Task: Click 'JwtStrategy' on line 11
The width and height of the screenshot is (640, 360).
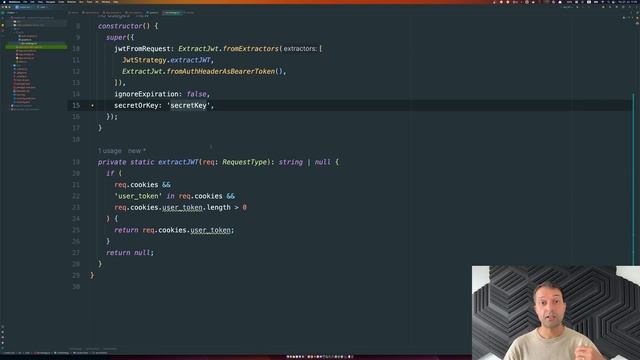Action: click(x=144, y=60)
